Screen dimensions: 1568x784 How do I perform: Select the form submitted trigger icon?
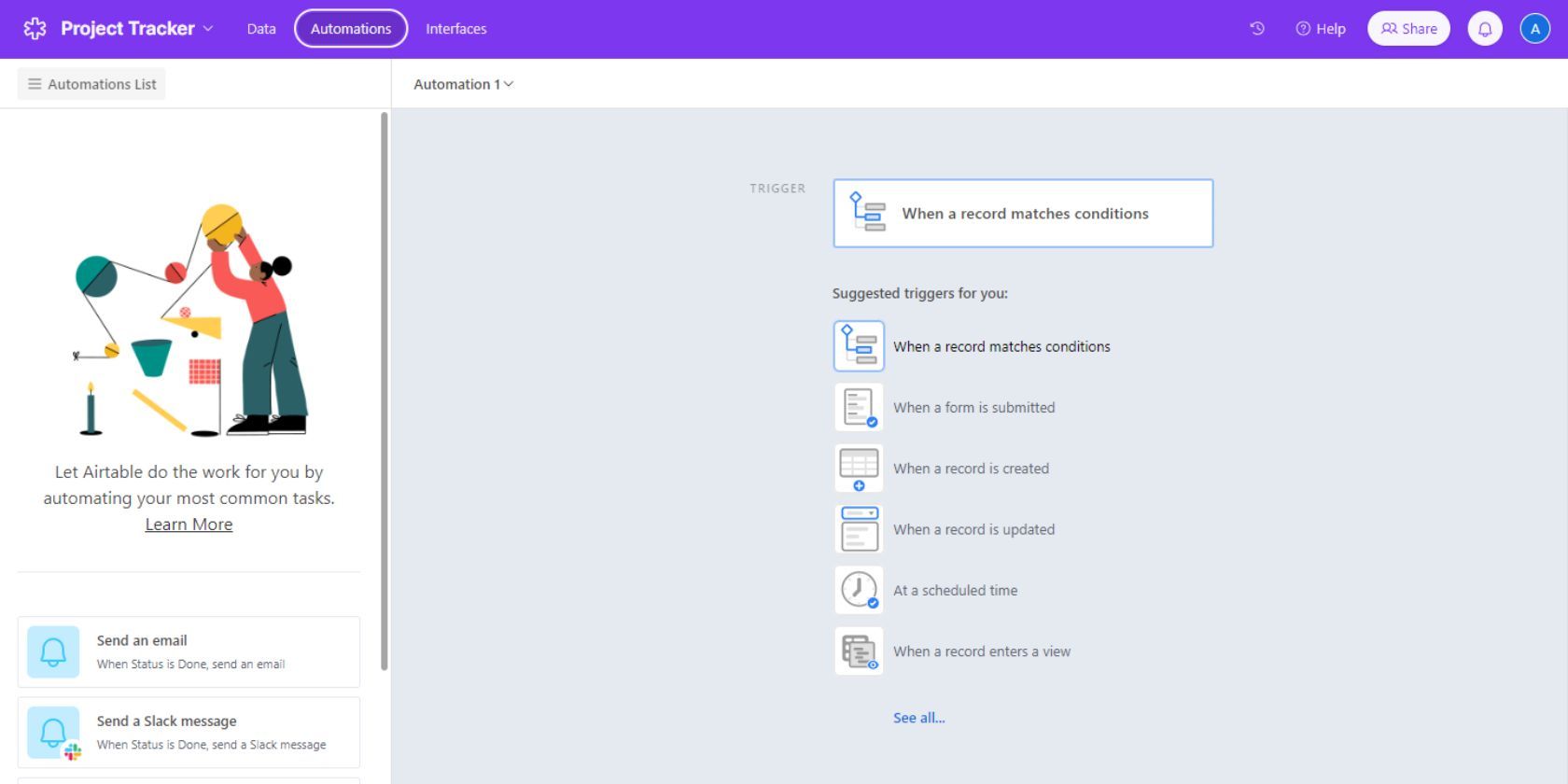[x=859, y=407]
